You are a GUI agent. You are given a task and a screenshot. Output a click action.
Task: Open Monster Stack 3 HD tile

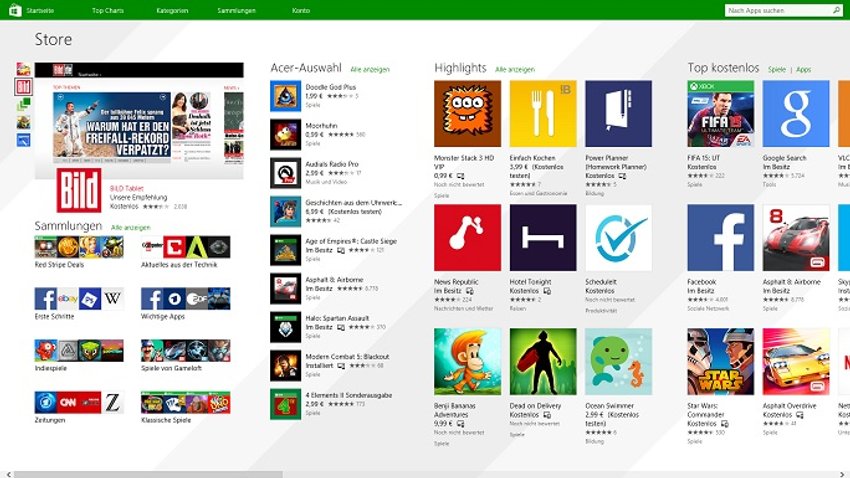pyautogui.click(x=467, y=114)
